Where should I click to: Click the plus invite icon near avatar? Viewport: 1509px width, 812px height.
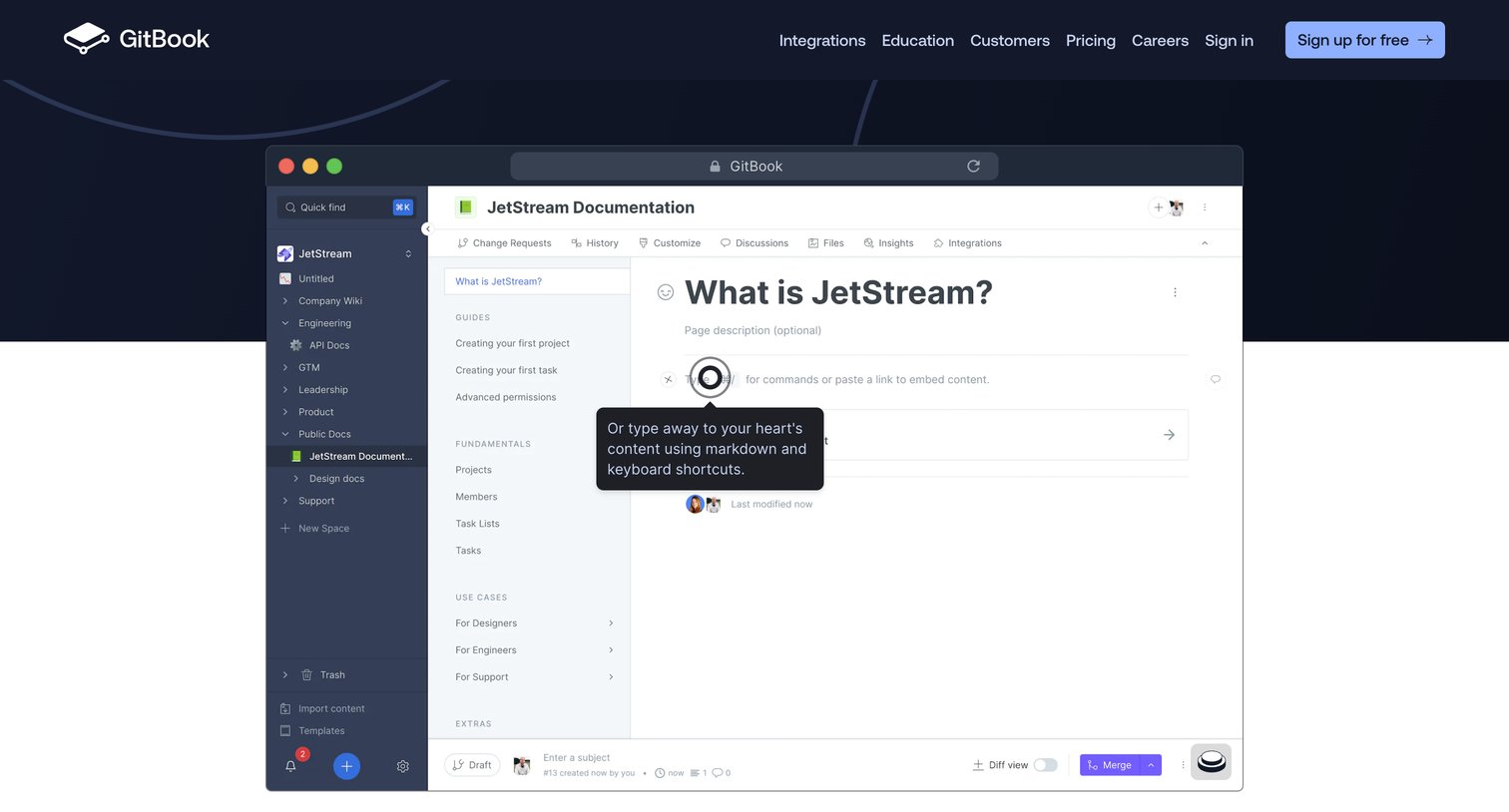point(1158,207)
